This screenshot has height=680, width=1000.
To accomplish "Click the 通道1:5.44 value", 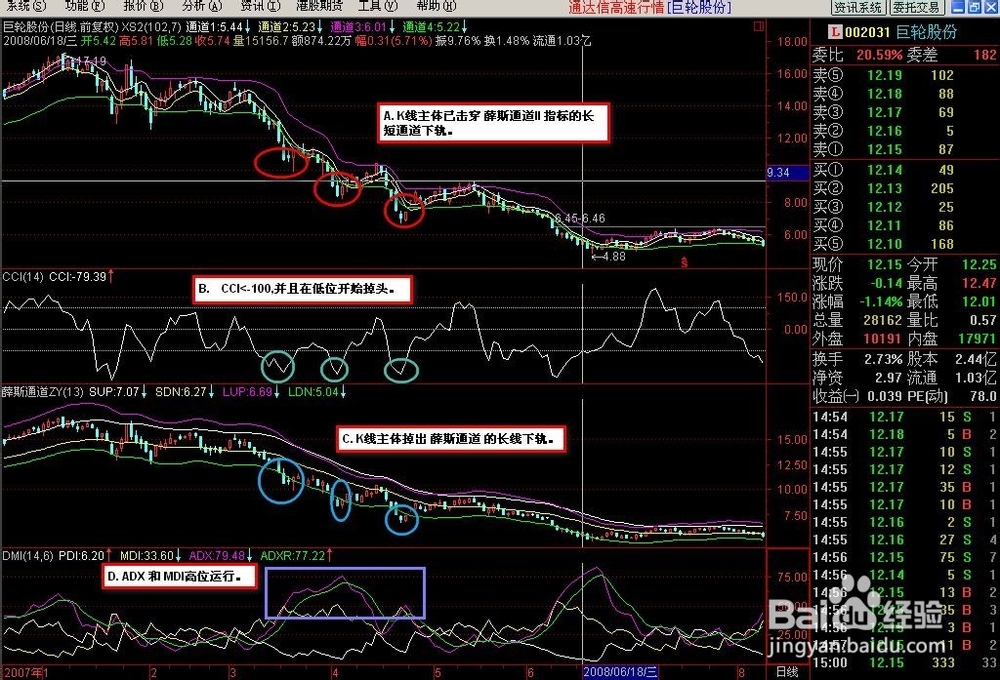I will [215, 27].
